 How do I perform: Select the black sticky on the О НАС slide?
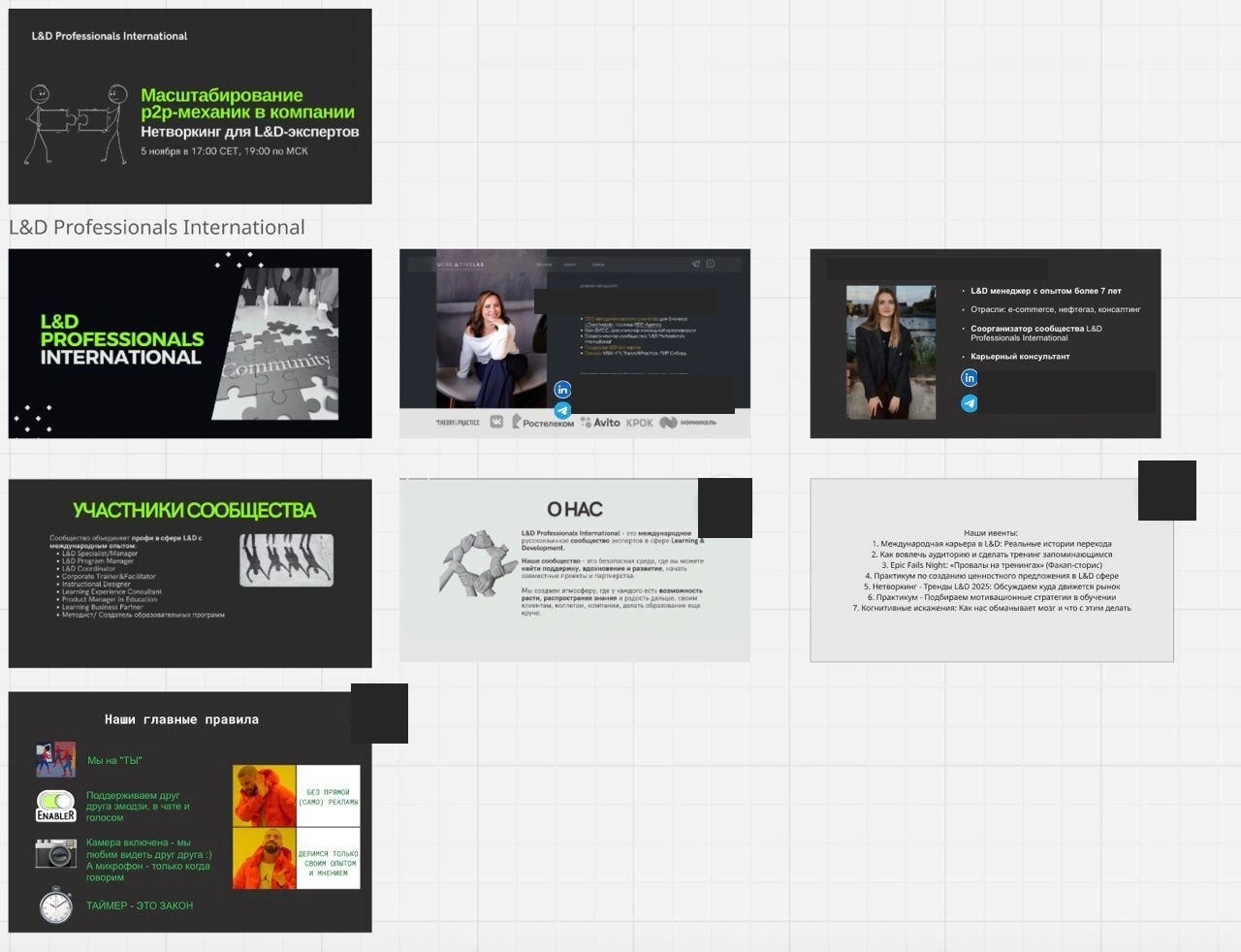(725, 508)
